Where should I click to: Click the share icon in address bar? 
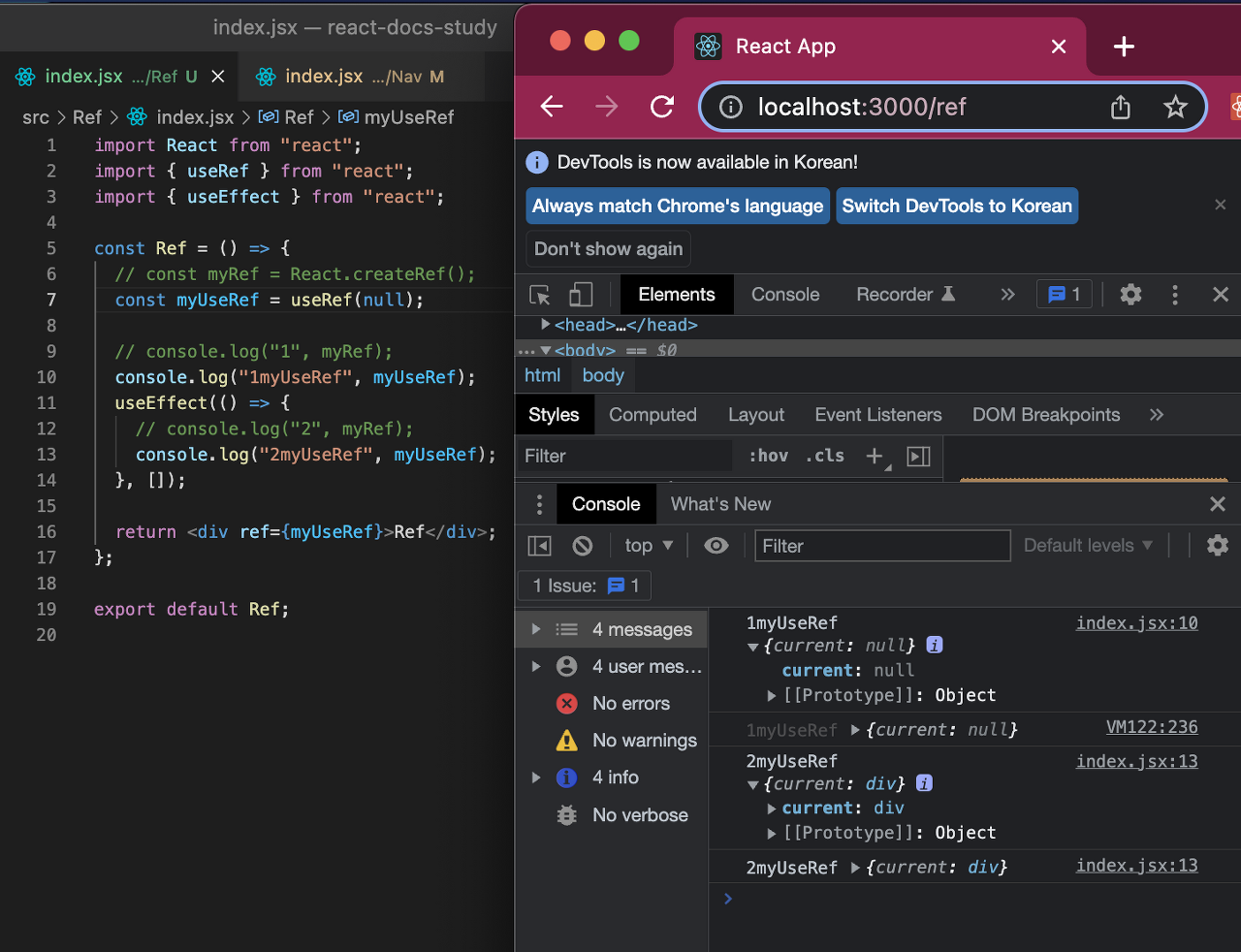tap(1121, 107)
